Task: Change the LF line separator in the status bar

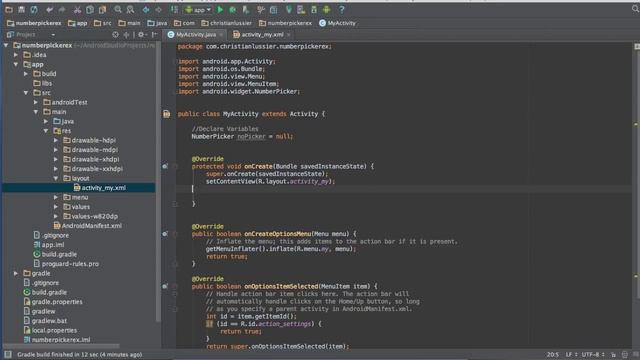Action: pos(571,354)
